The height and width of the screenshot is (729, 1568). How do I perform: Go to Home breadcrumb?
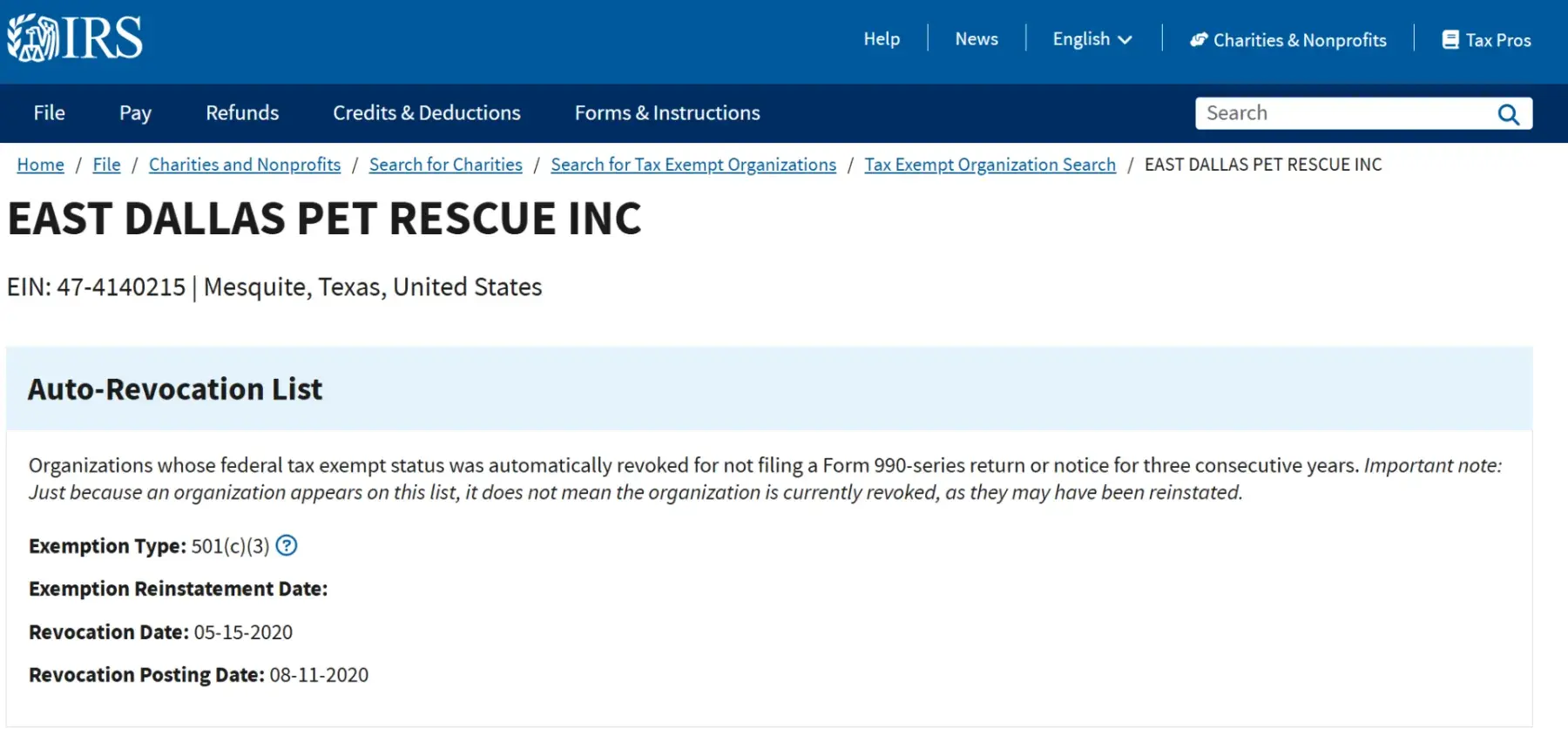41,165
